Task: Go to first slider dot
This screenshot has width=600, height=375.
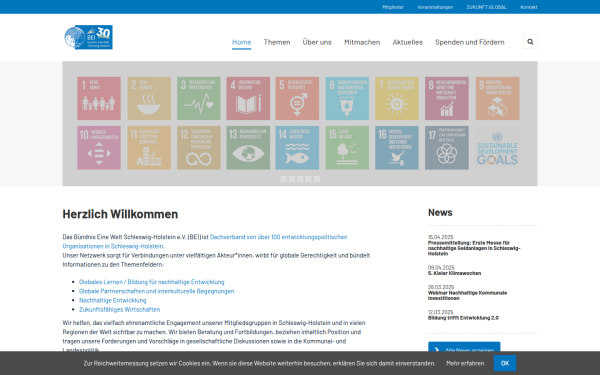Action: click(x=284, y=179)
